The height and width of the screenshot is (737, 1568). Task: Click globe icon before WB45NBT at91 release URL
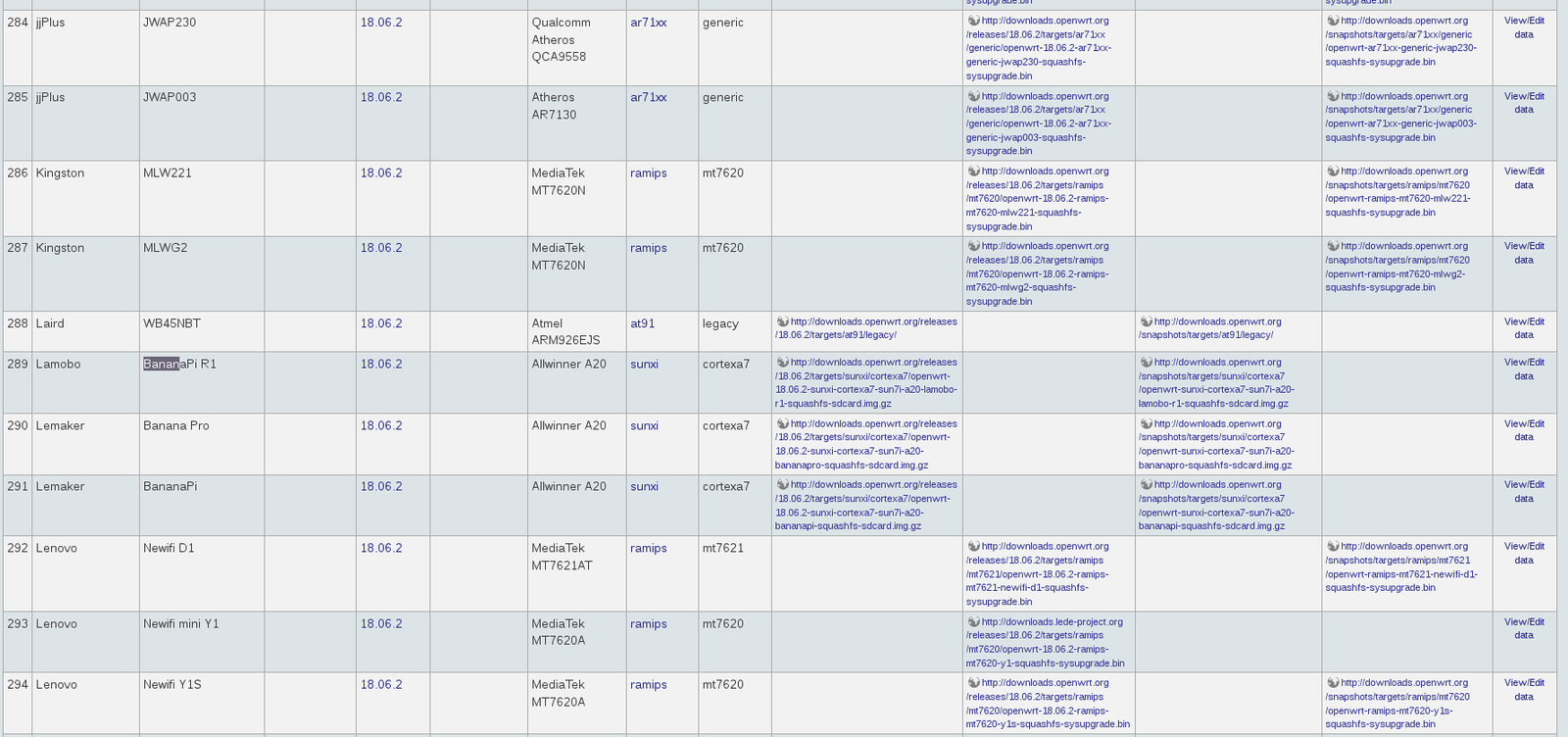coord(782,321)
